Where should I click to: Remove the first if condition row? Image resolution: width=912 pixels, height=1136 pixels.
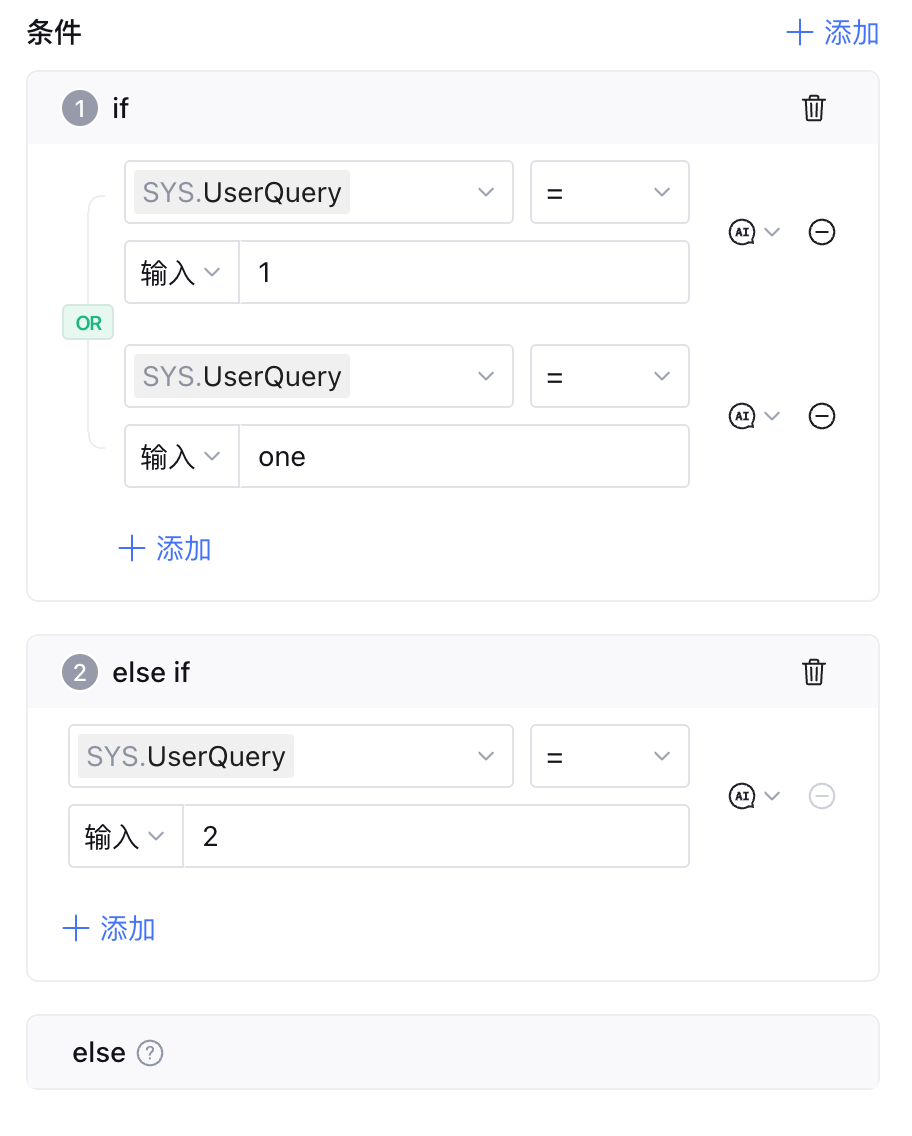[x=822, y=233]
